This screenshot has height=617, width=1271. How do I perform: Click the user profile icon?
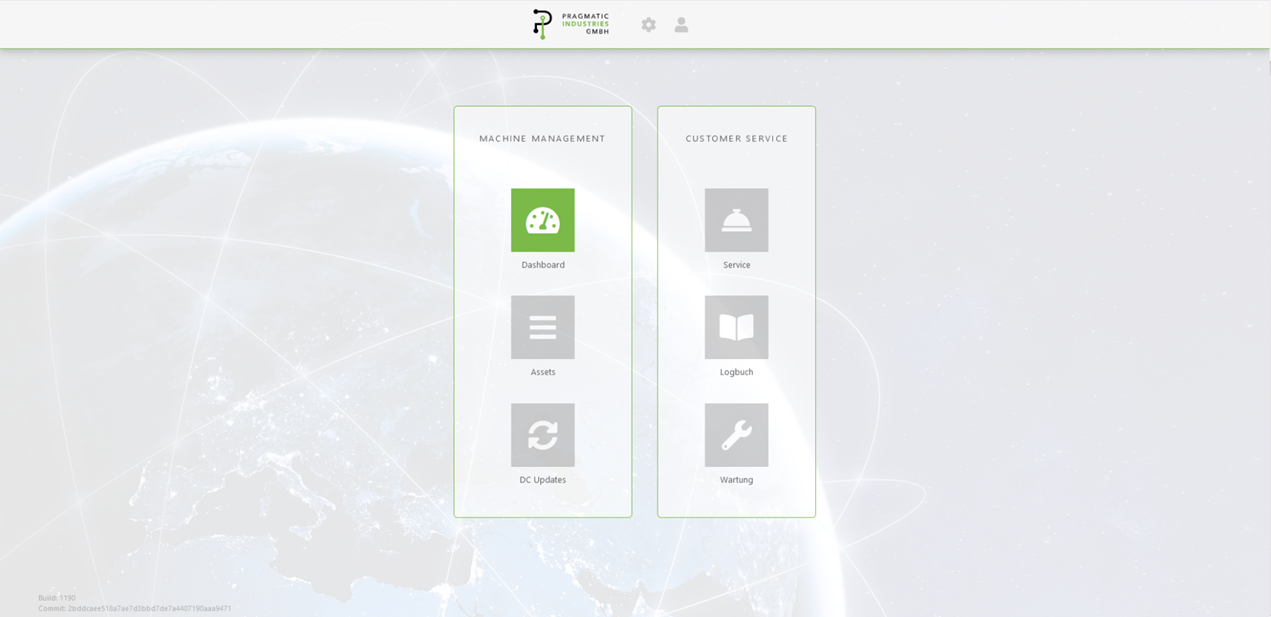tap(681, 25)
